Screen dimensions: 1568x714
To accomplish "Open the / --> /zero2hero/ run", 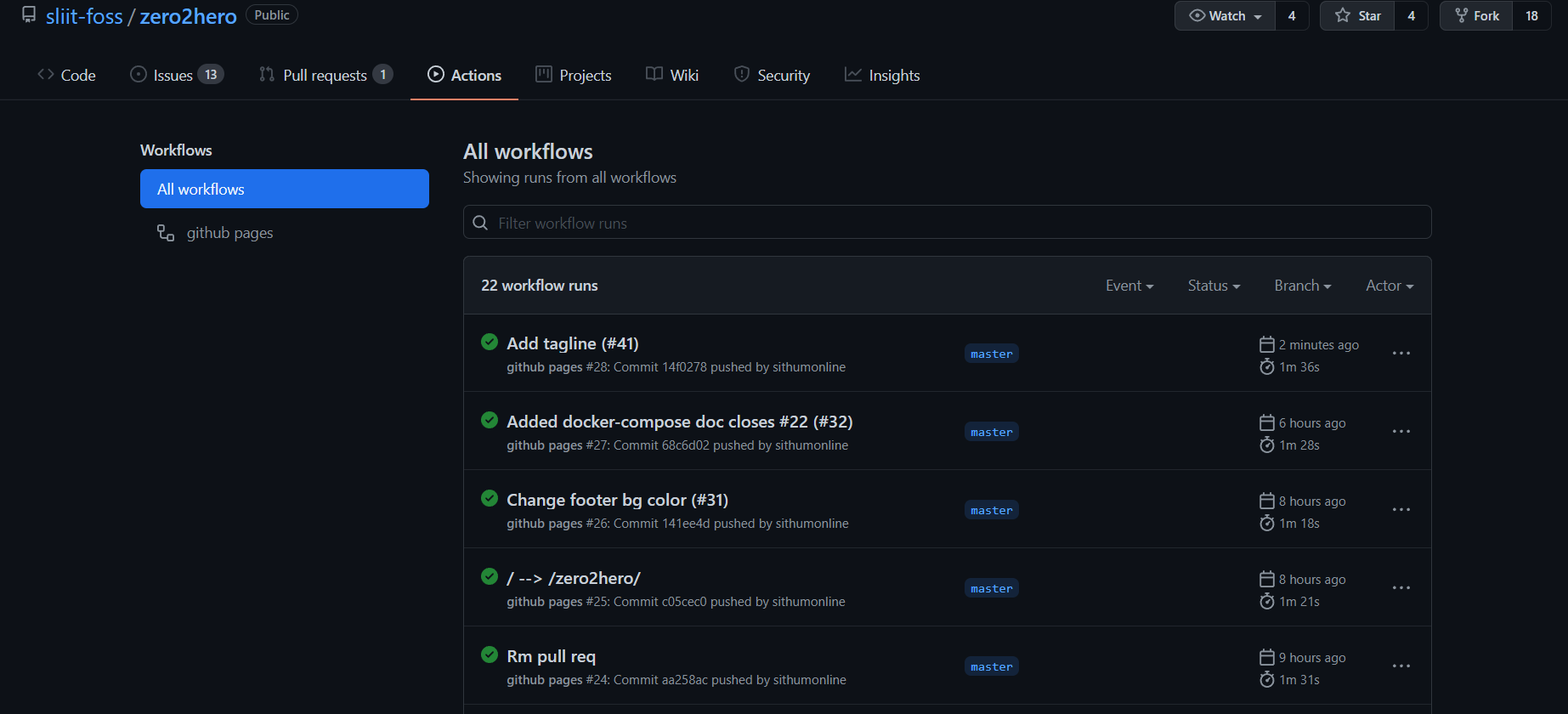I will coord(574,578).
